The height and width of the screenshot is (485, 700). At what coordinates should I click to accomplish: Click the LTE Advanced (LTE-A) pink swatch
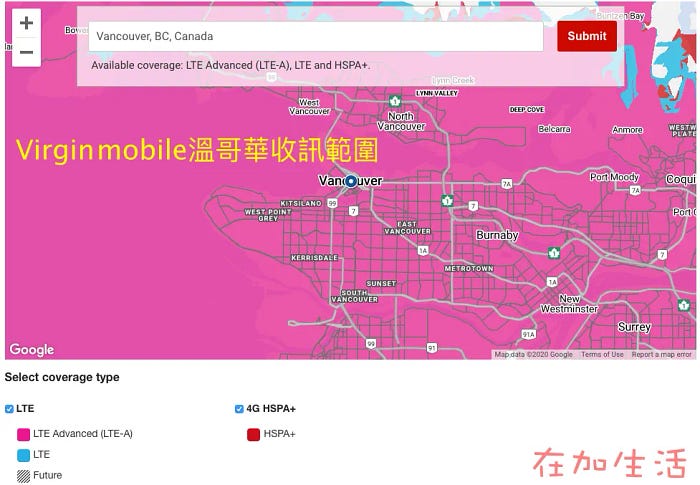point(23,434)
